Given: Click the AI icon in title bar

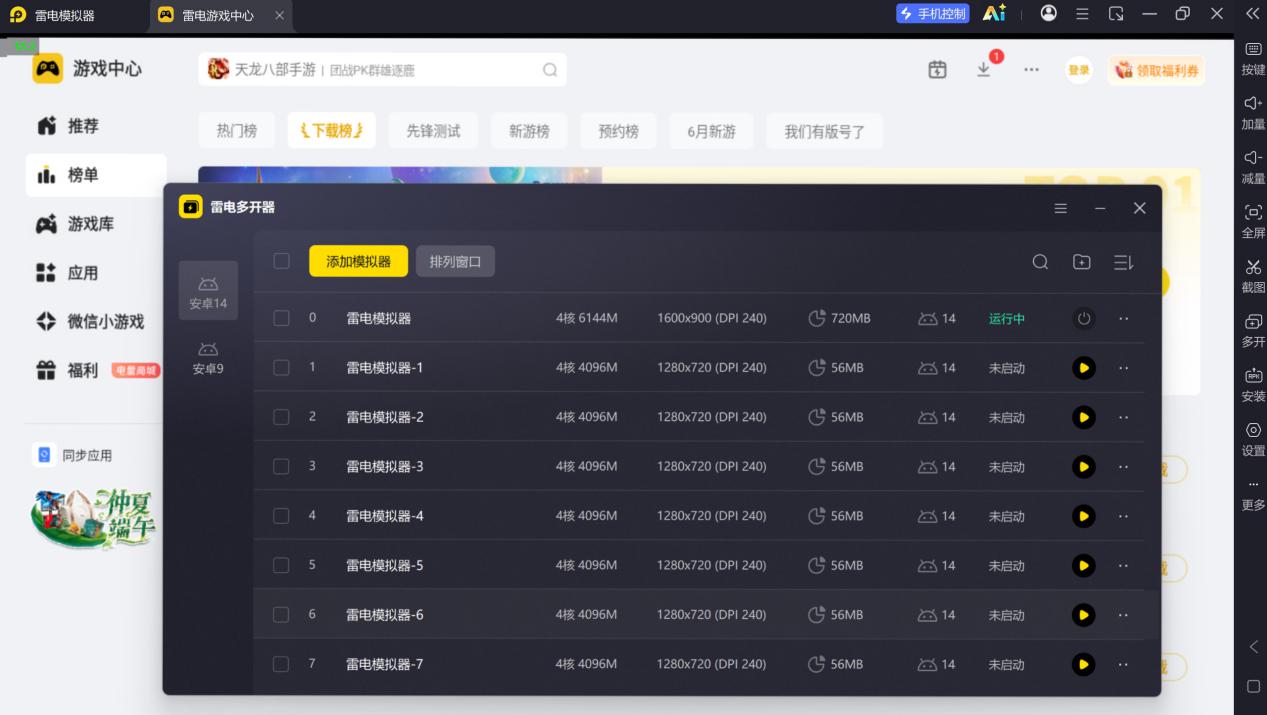Looking at the screenshot, I should click(x=994, y=13).
